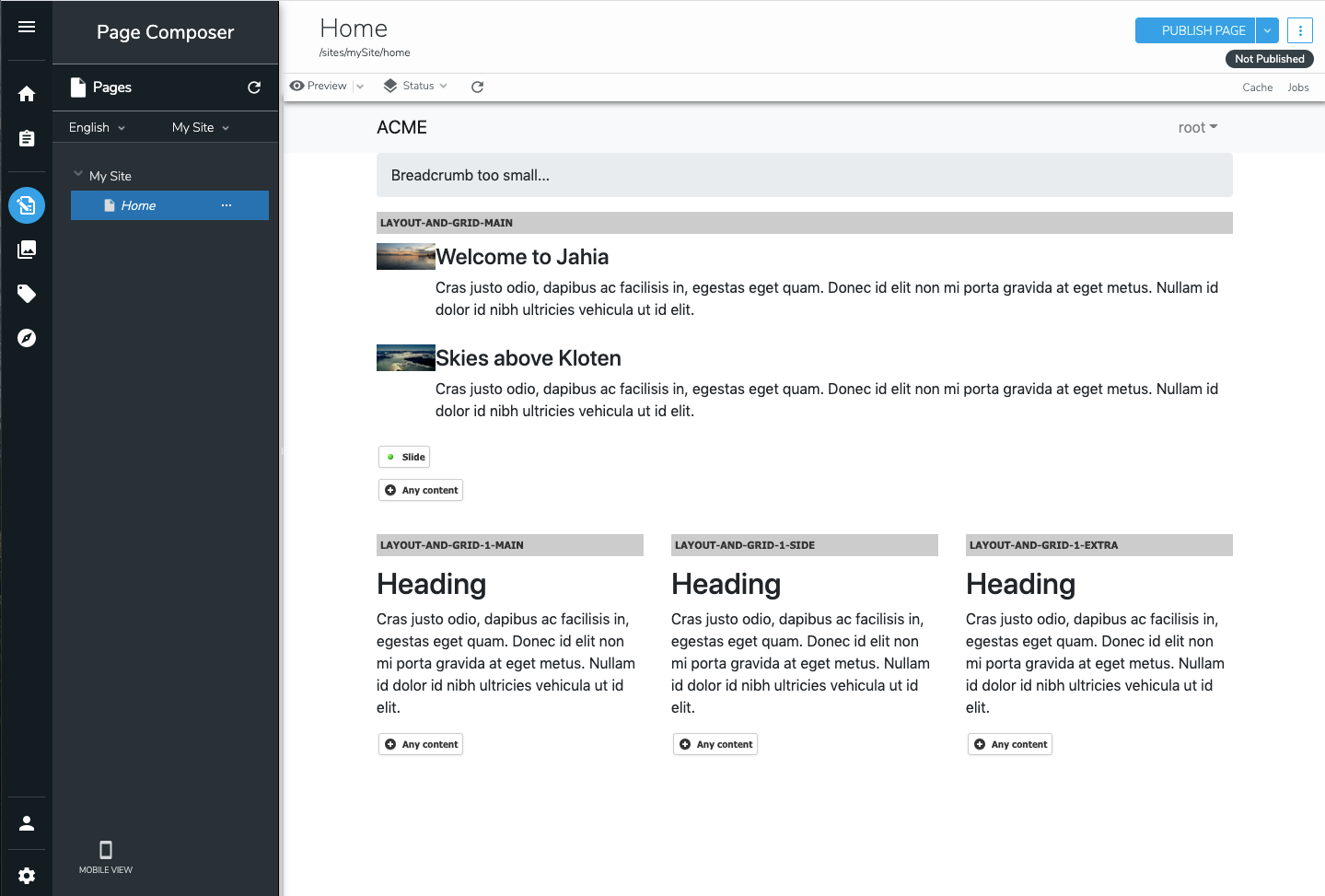This screenshot has height=896, width=1325.
Task: Open the Jobs menu
Action: click(x=1297, y=87)
